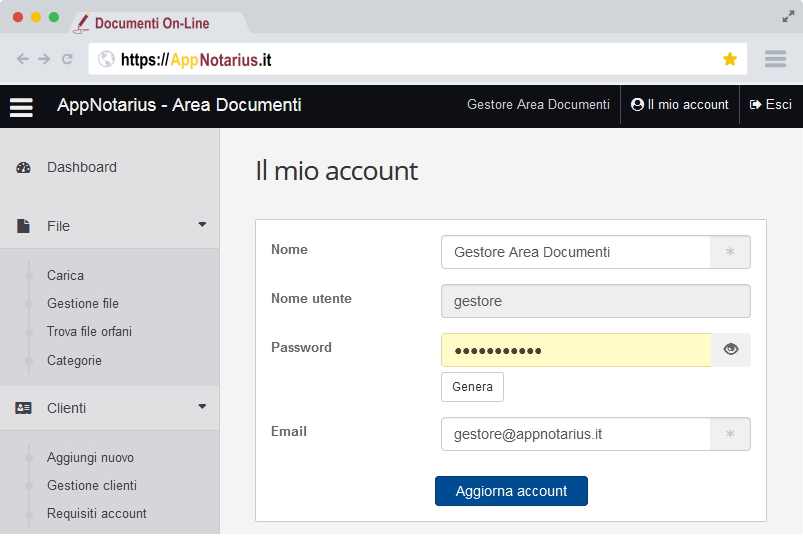Click the browser reload icon
The height and width of the screenshot is (537, 803).
68,60
